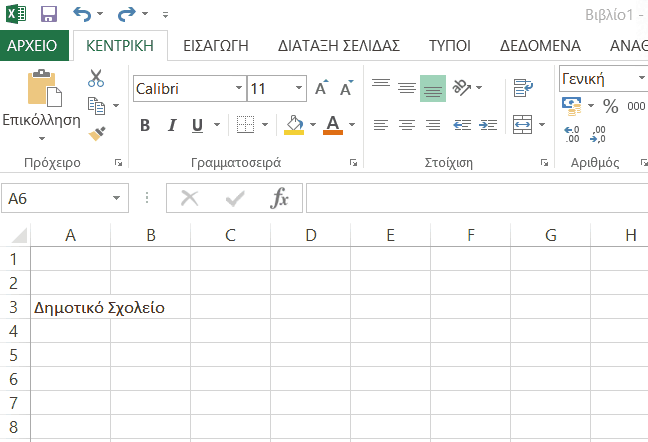Click the Wrap Text icon
648x442 pixels.
click(522, 89)
